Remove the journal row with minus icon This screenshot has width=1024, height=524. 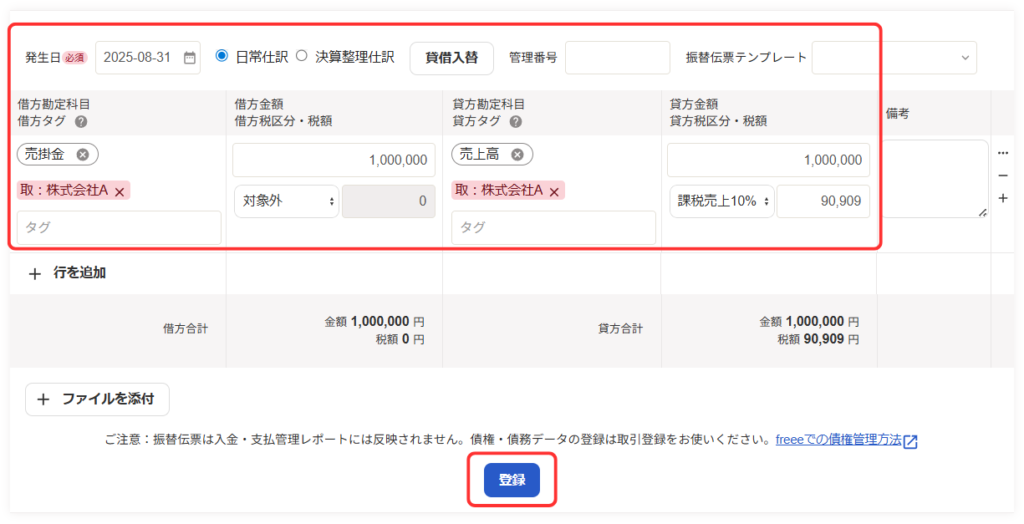pyautogui.click(x=1003, y=176)
